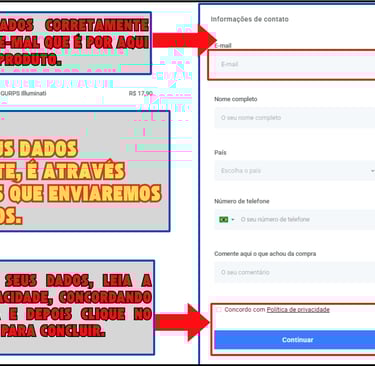Click the Informações de contato heading

(249, 19)
